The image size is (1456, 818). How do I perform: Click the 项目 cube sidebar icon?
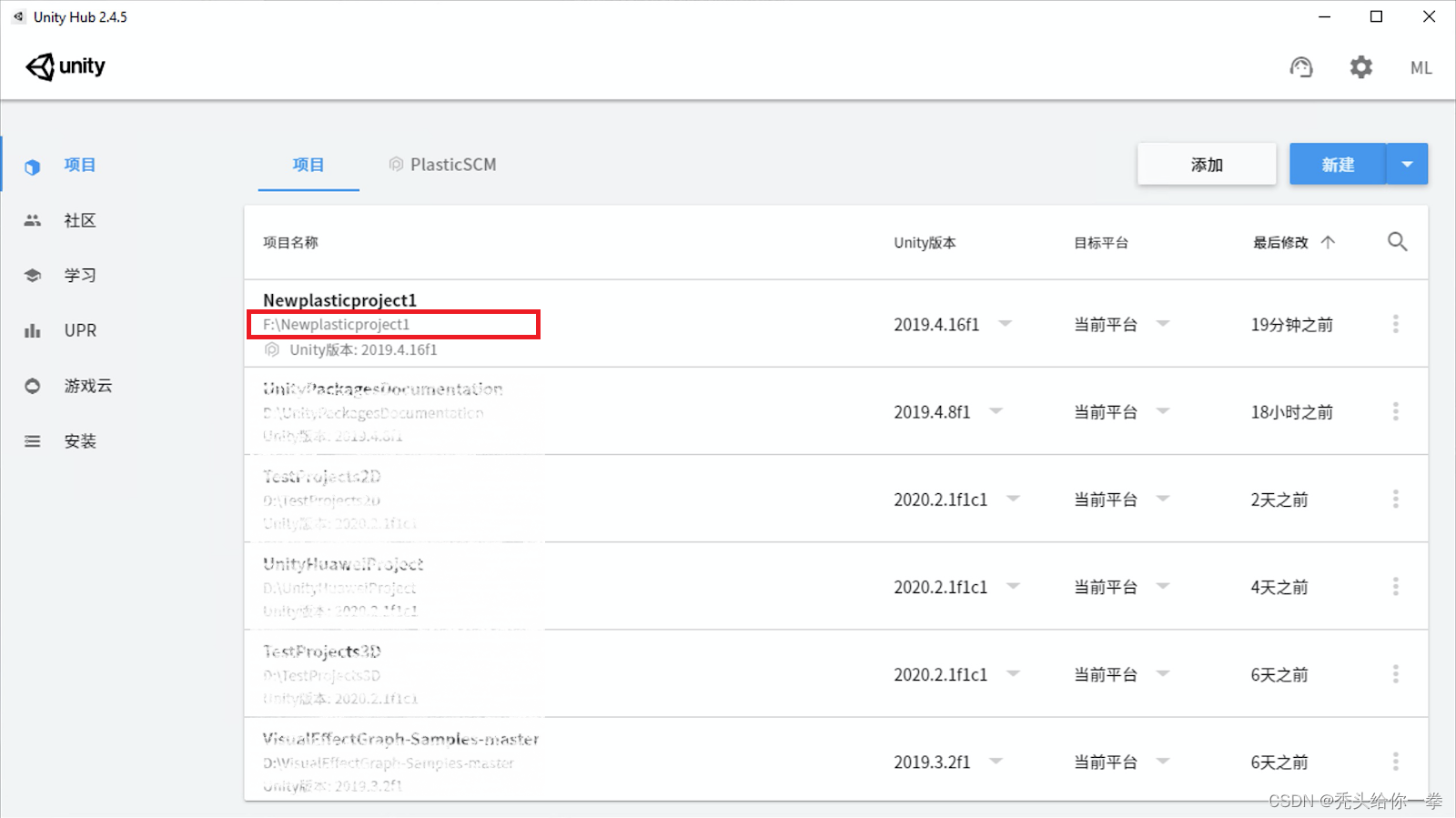pos(33,167)
